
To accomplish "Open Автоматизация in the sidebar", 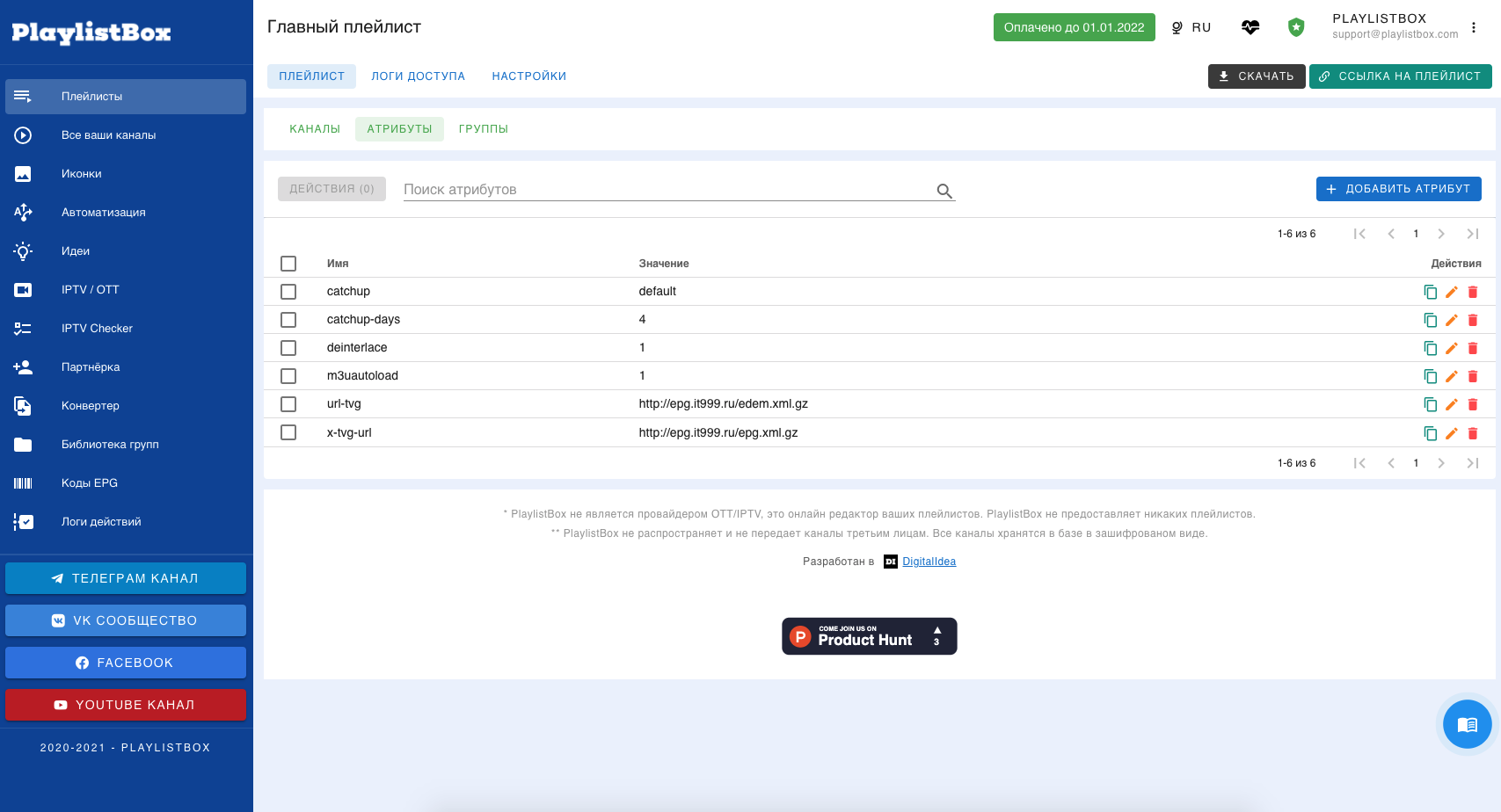I will [x=126, y=213].
